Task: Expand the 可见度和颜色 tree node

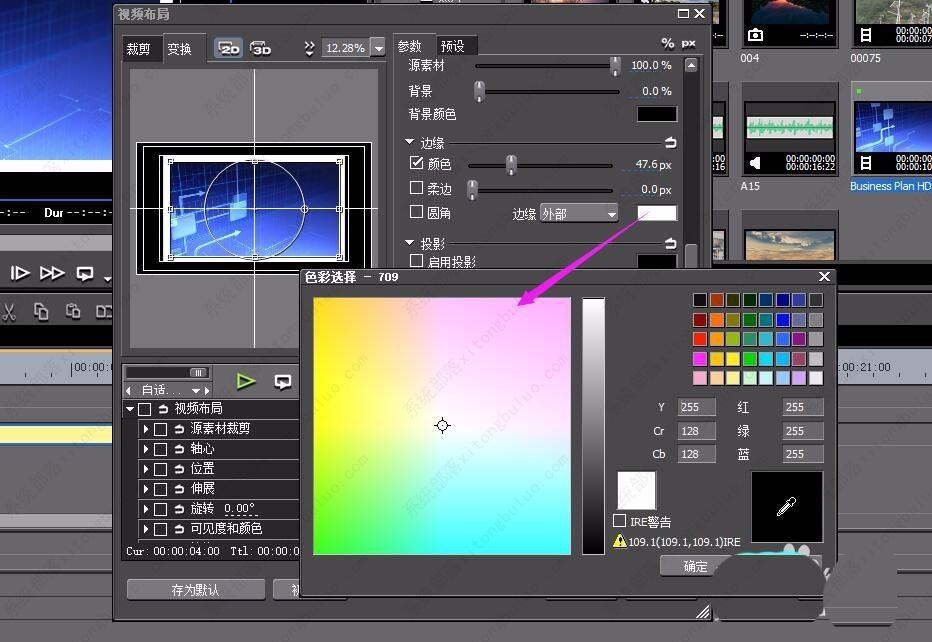Action: [146, 528]
